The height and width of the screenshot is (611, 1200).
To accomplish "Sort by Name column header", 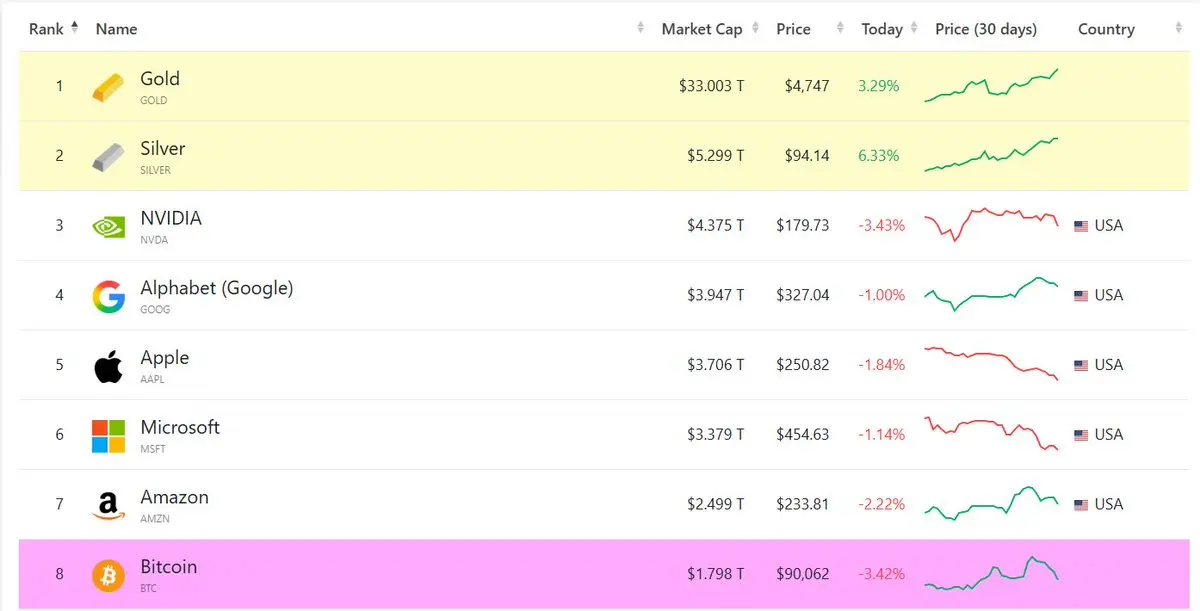I will coord(116,29).
